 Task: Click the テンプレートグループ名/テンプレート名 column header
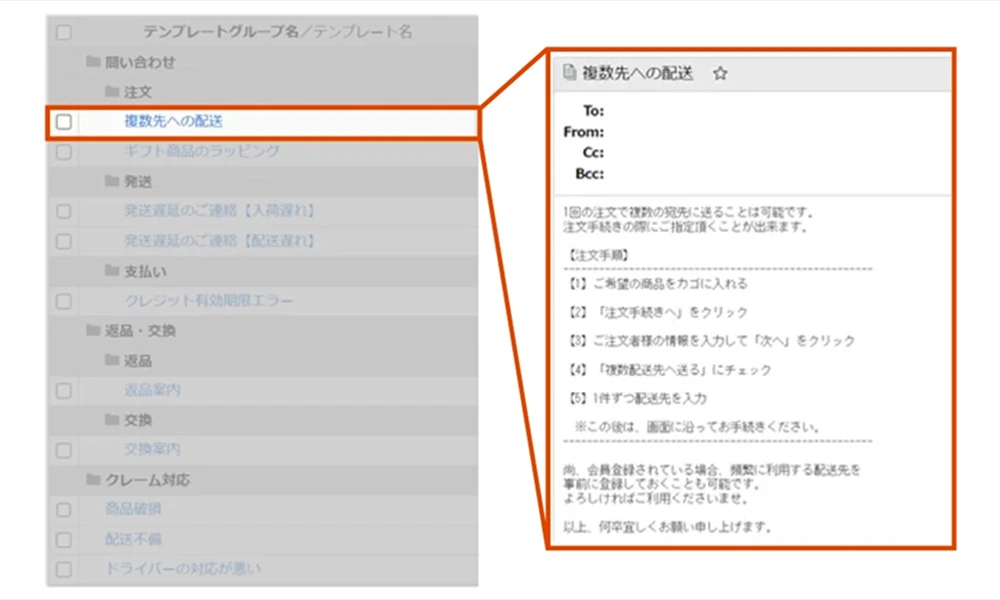click(x=277, y=31)
